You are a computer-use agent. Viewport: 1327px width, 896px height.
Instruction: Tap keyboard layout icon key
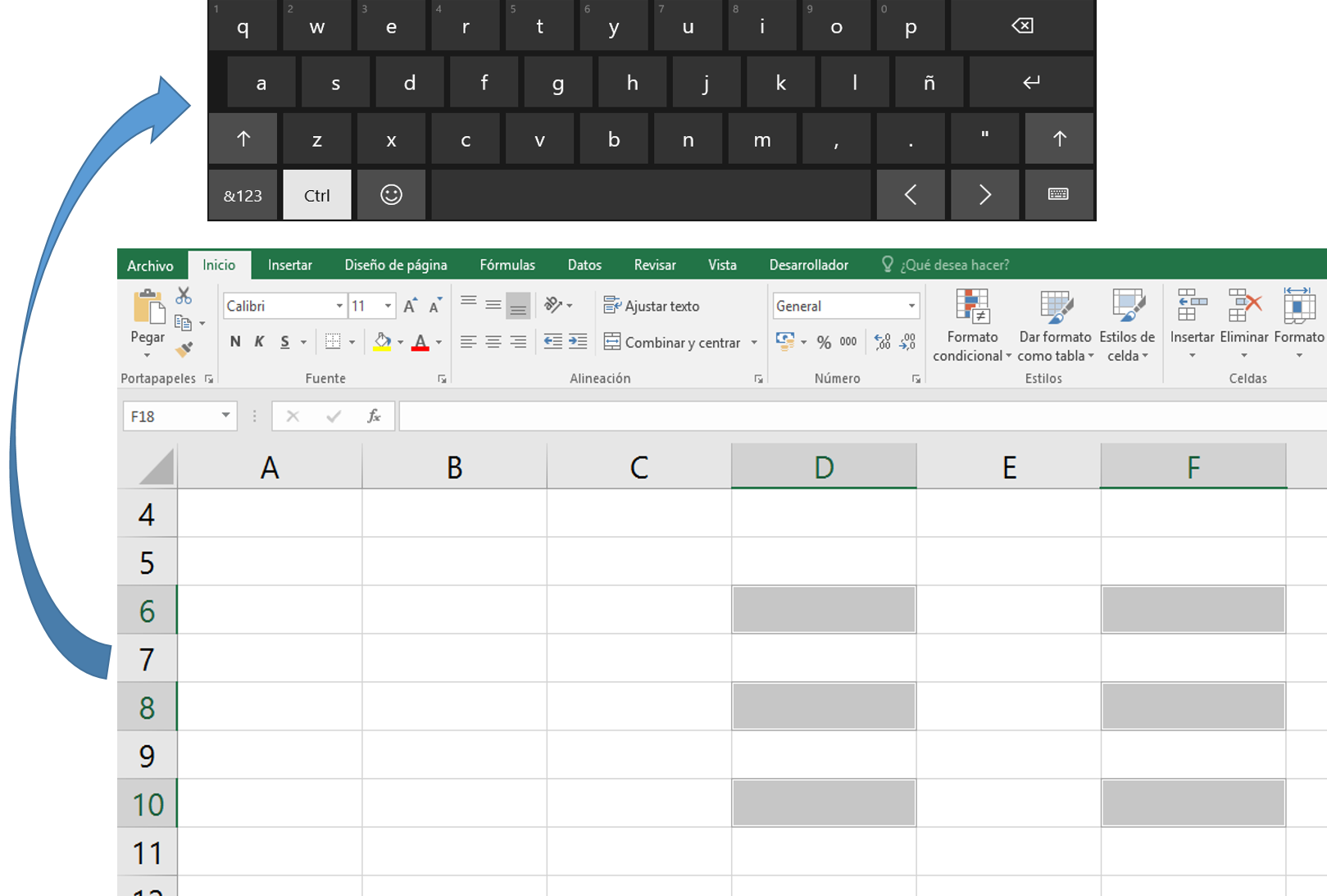pos(1058,195)
